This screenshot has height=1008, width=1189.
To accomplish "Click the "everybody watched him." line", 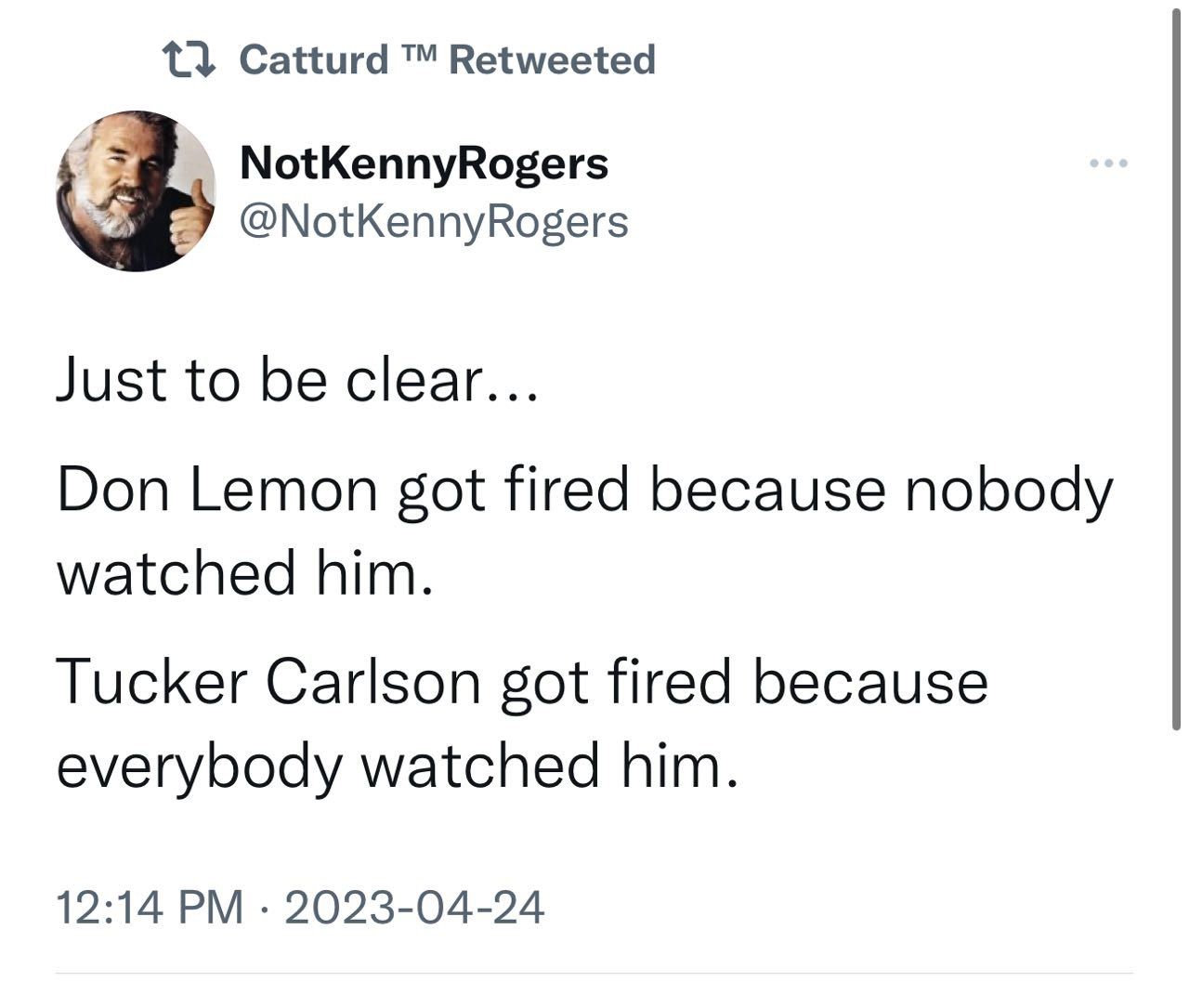I will [x=399, y=766].
